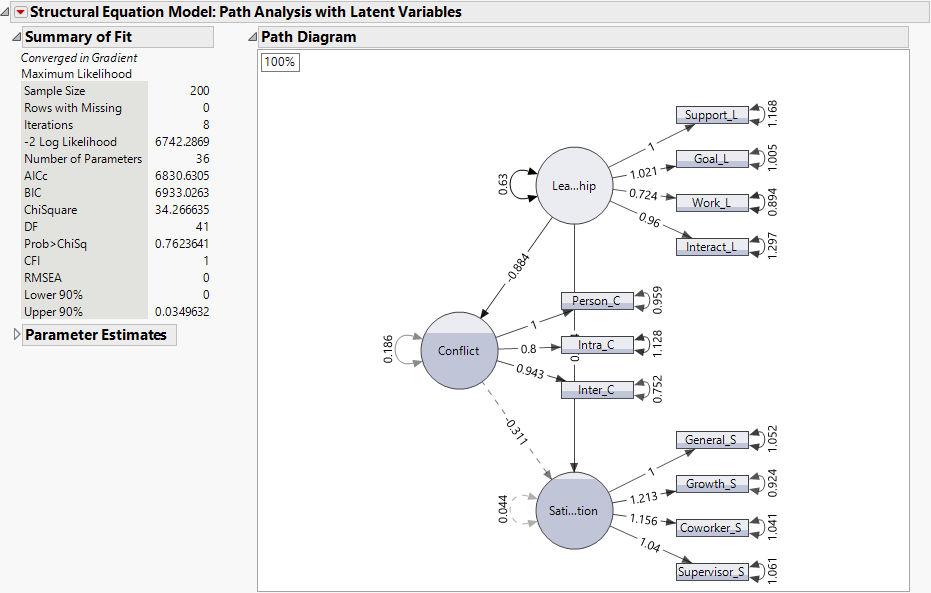The width and height of the screenshot is (931, 593).
Task: Select the Satisfaction latent variable circle
Action: 574,511
